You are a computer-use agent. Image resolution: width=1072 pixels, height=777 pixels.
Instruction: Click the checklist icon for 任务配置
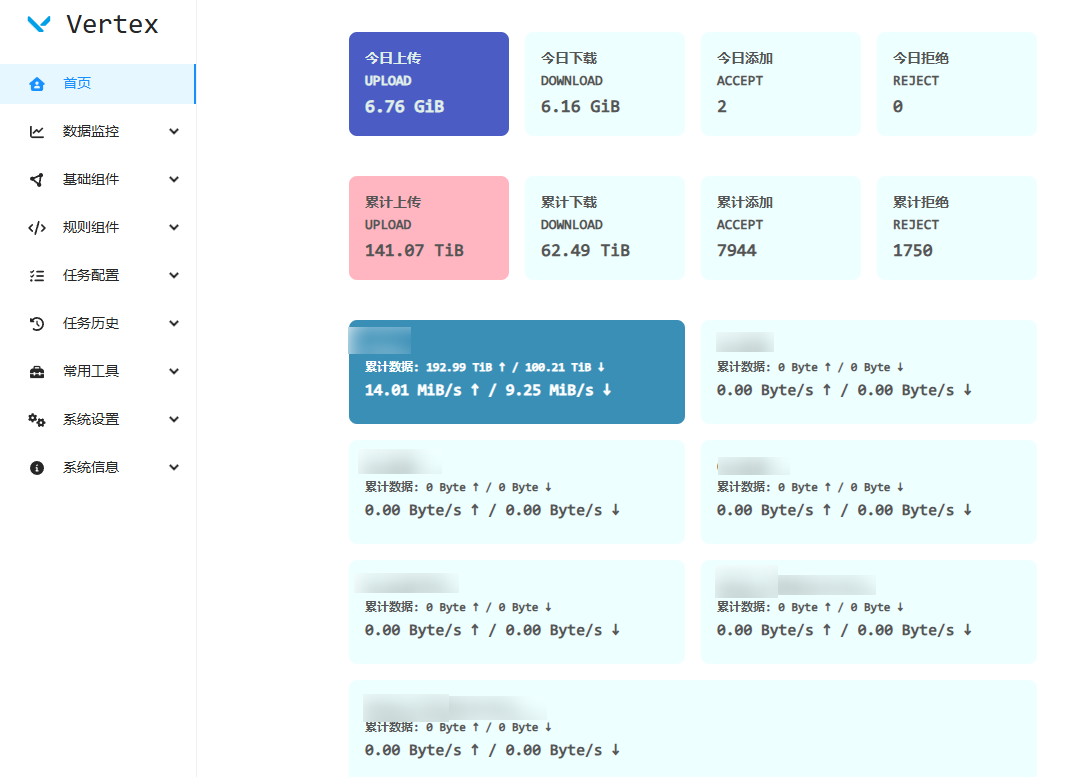point(37,276)
